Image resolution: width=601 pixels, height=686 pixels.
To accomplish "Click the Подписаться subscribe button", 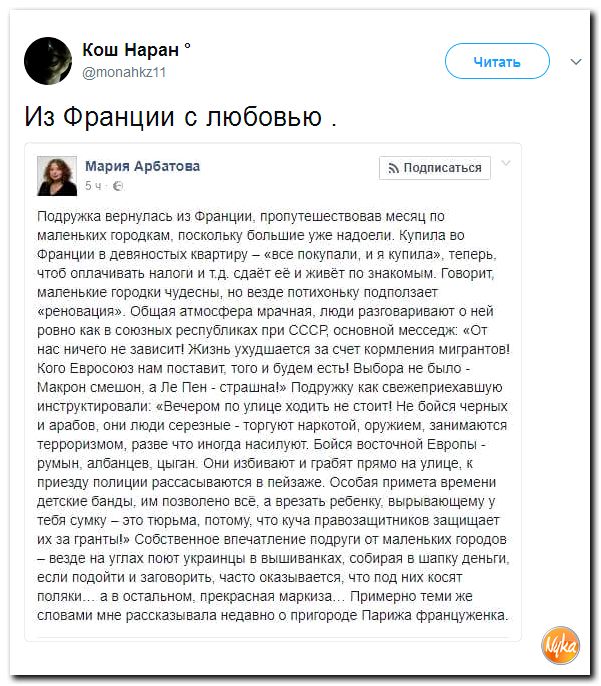I will click(435, 168).
